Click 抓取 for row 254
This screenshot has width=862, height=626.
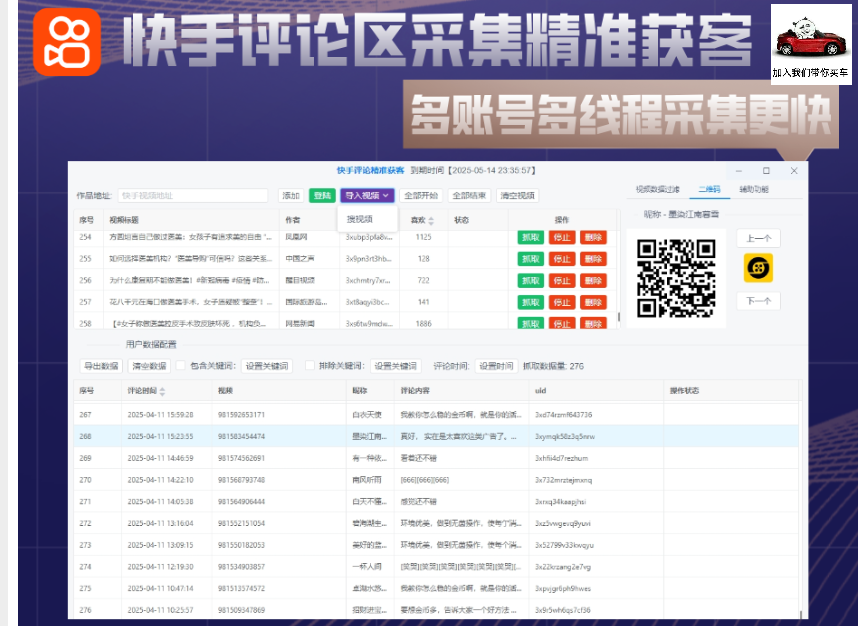click(531, 237)
